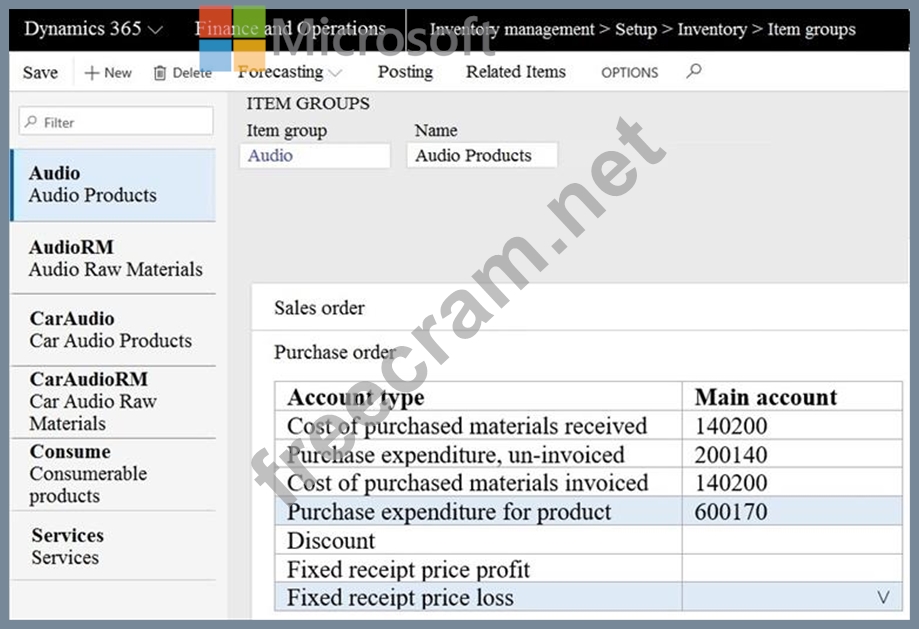919x629 pixels.
Task: Click the search magnifier icon in toolbar
Action: (694, 71)
